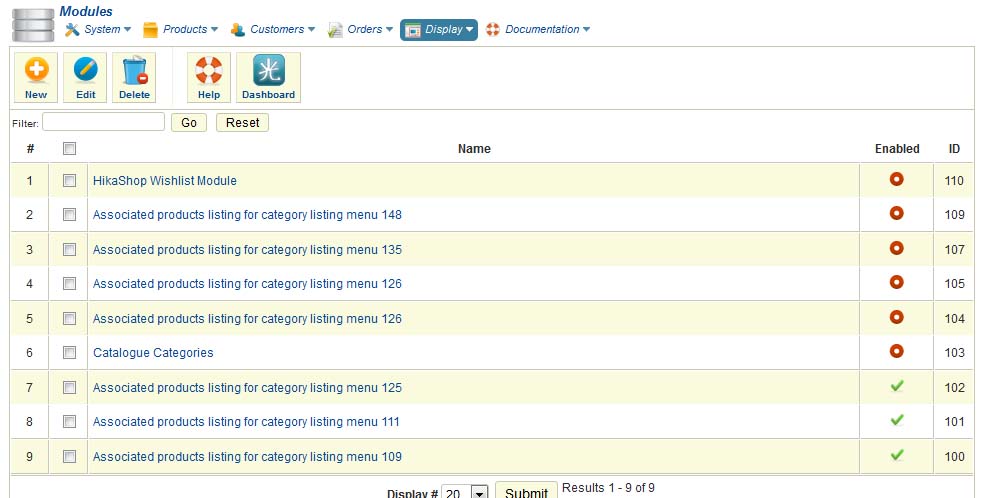
Task: Click the Edit pencil toolbar icon
Action: [x=85, y=77]
